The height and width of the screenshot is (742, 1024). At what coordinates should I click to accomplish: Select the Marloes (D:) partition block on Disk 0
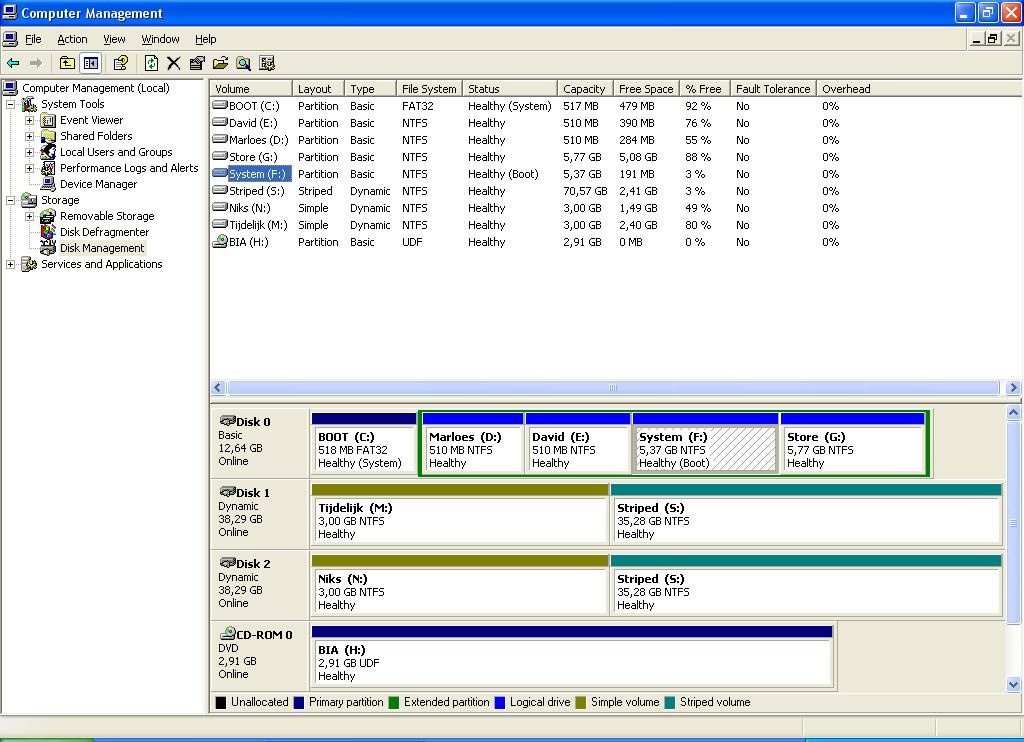click(472, 443)
